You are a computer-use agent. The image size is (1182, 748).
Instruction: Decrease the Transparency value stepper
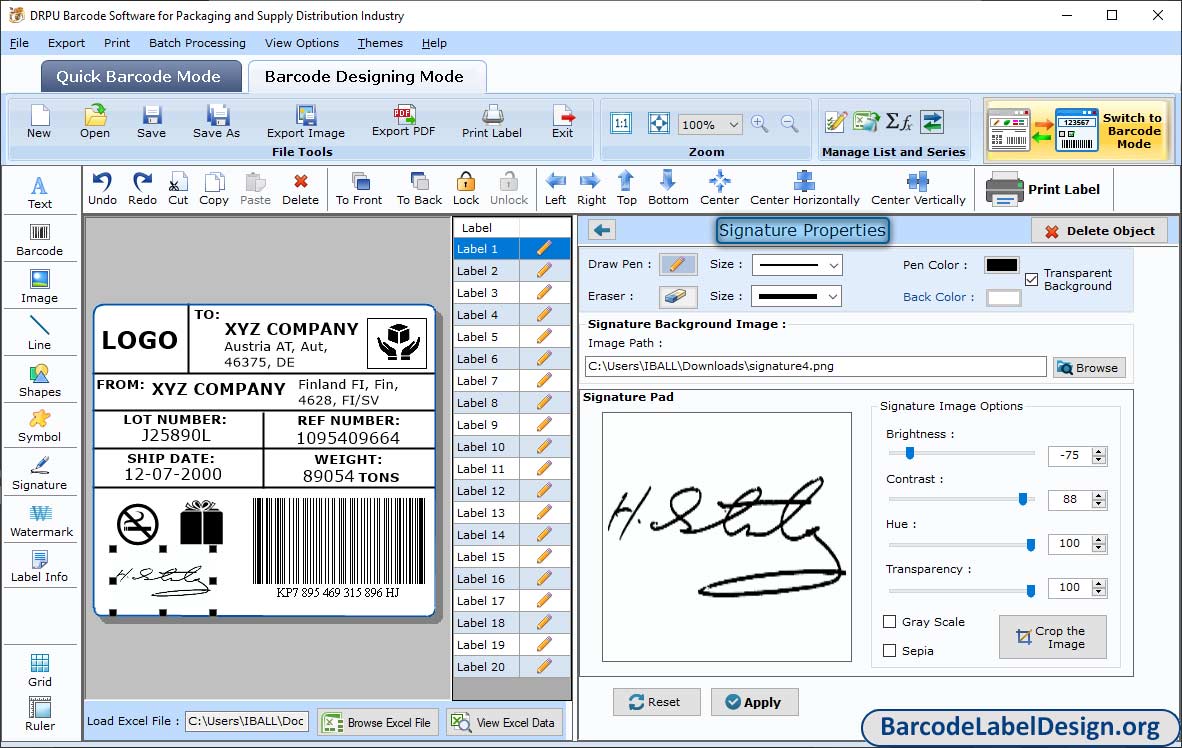point(1098,591)
